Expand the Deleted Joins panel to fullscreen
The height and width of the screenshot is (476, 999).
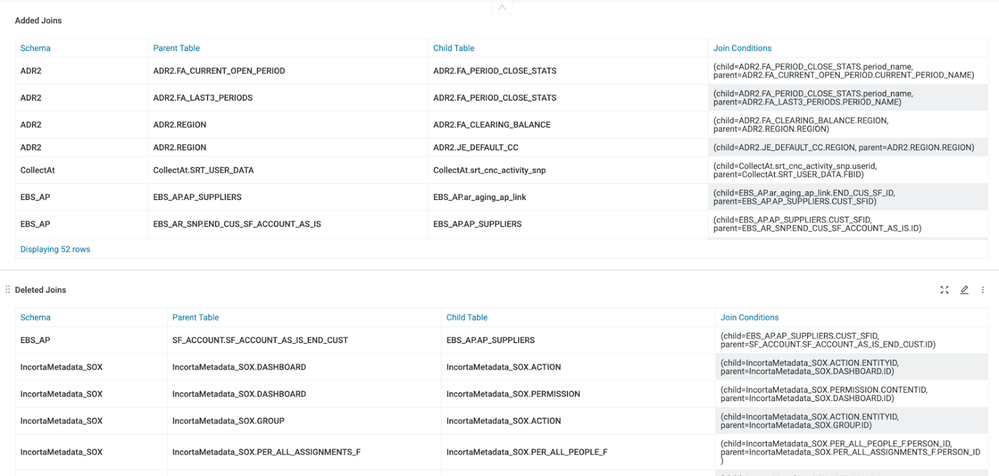pyautogui.click(x=944, y=290)
